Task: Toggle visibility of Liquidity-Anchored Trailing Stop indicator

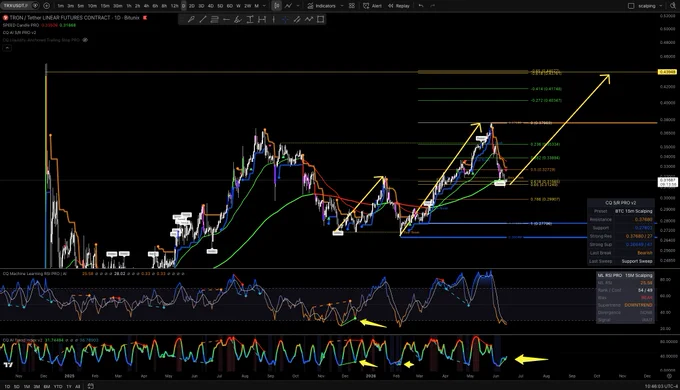Action: (x=85, y=40)
